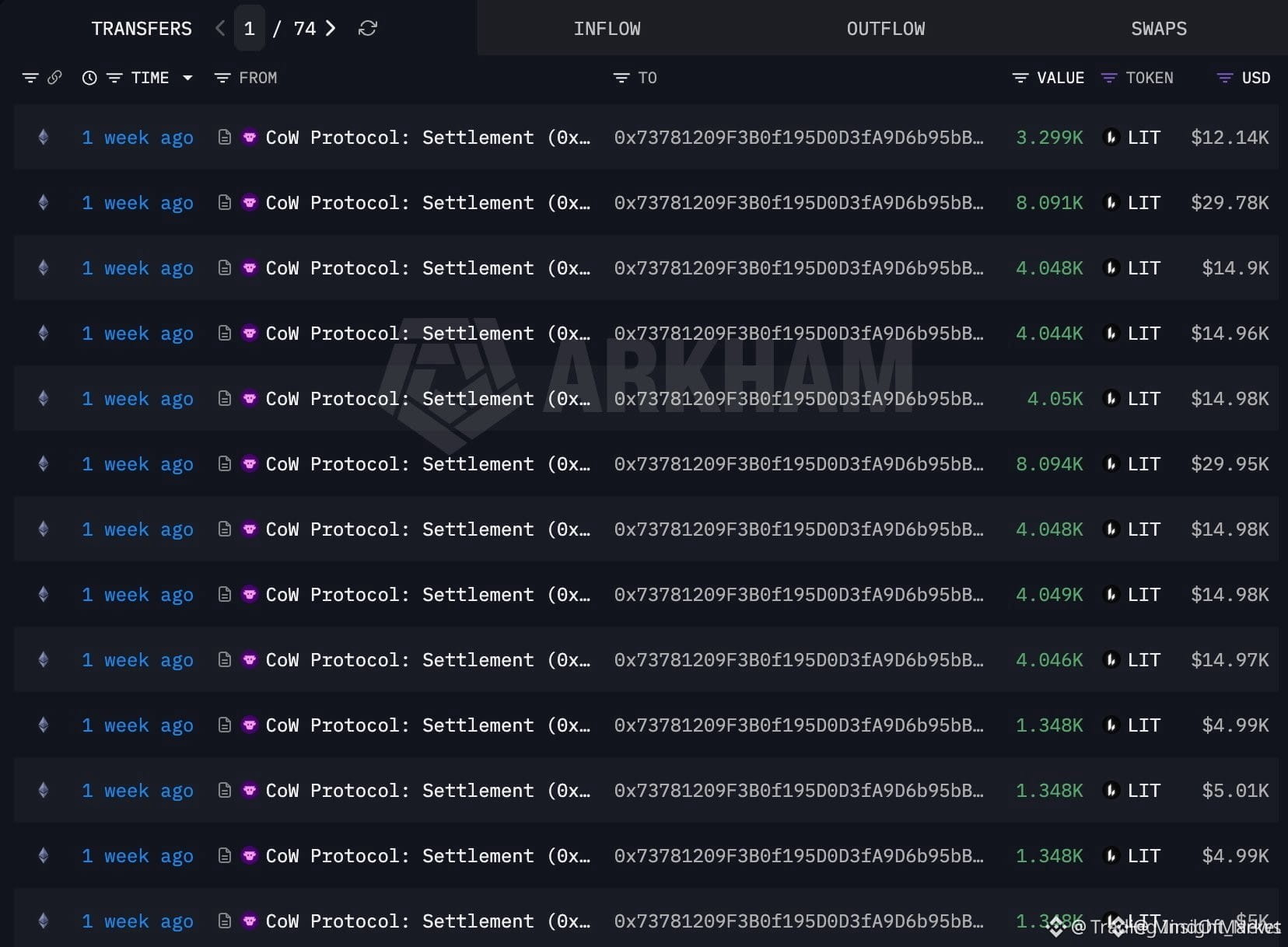Switch to the OUTFLOW tab
This screenshot has height=947, width=1288.
point(886,29)
